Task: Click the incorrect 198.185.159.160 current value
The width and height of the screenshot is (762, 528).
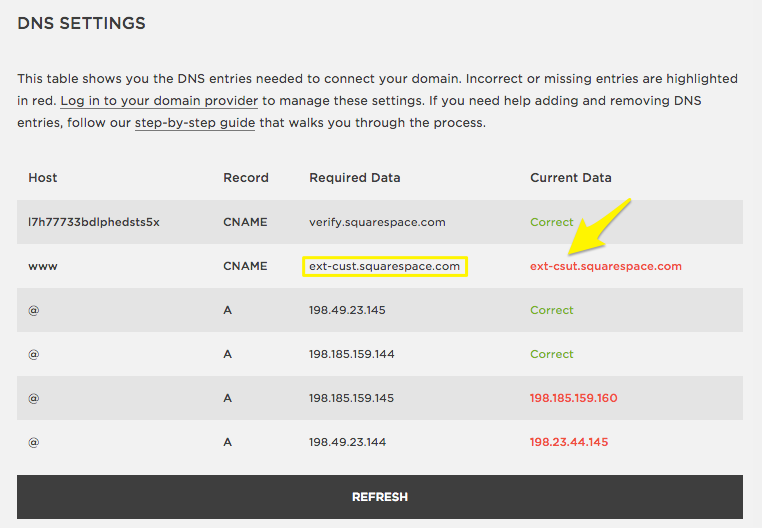Action: [573, 398]
